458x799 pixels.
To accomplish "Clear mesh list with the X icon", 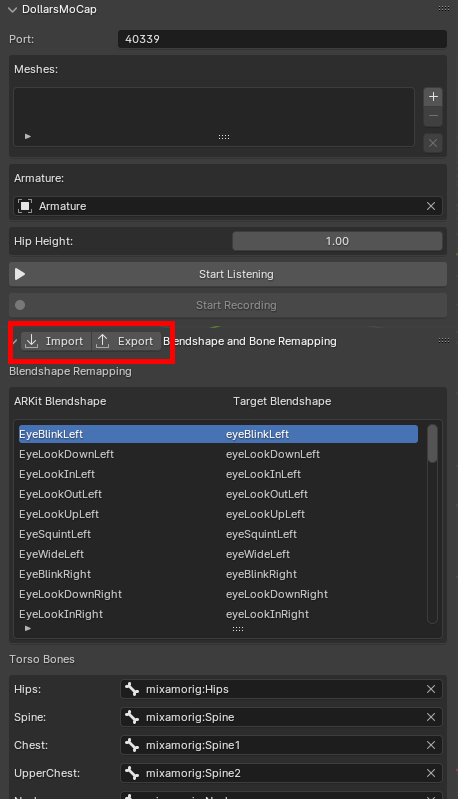I will click(433, 143).
